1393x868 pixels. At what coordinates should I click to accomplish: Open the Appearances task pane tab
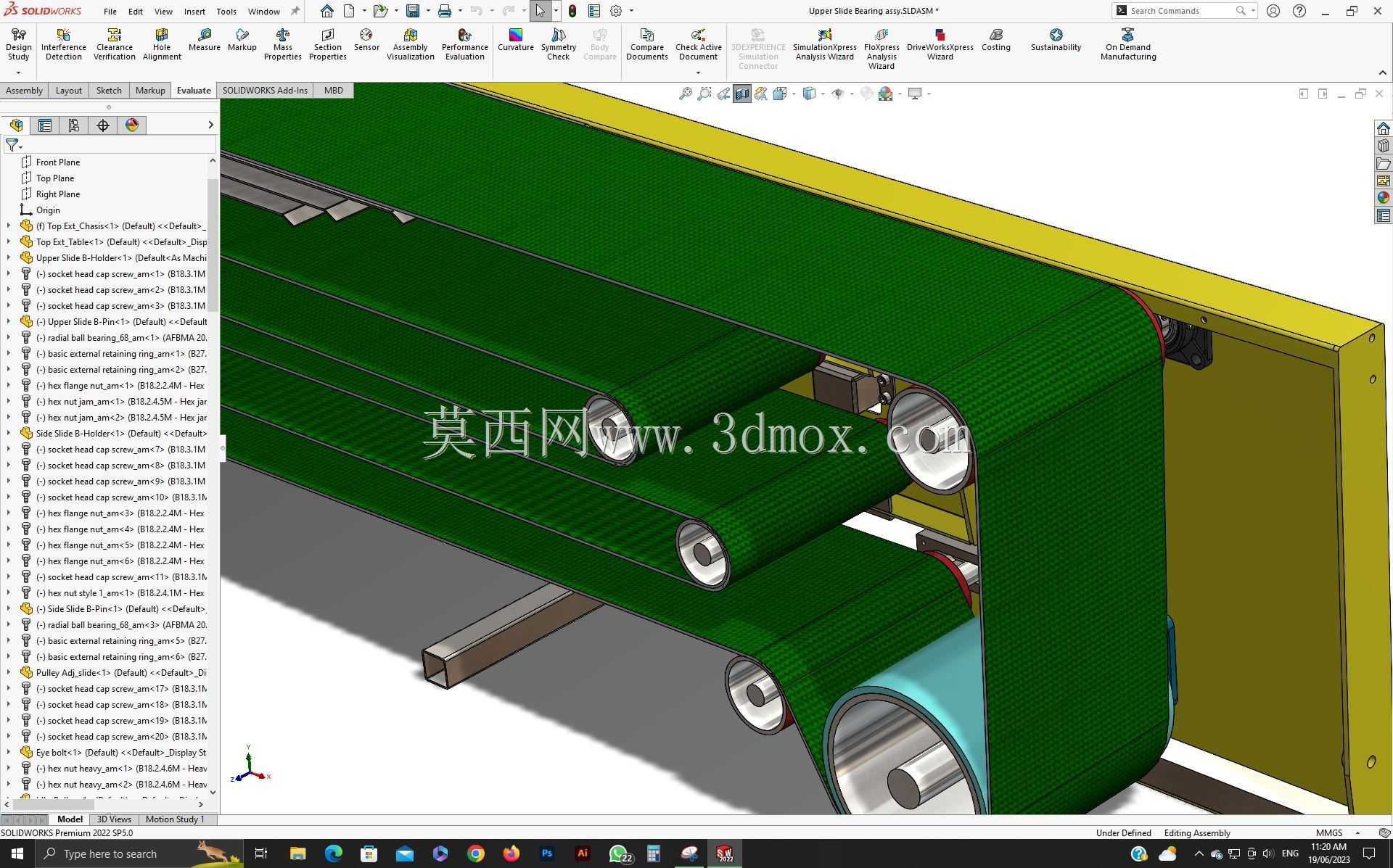1383,198
